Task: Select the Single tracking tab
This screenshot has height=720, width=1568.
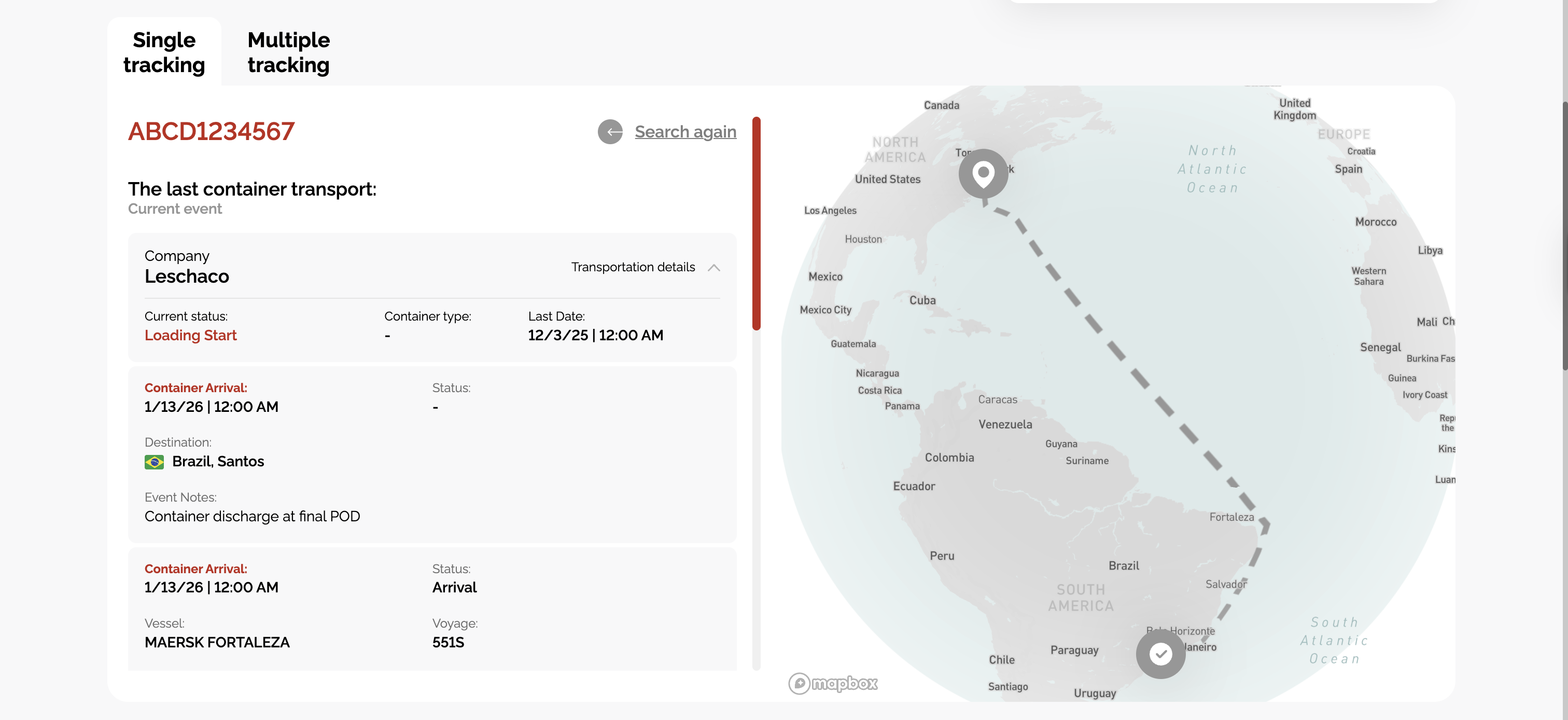Action: [x=164, y=52]
